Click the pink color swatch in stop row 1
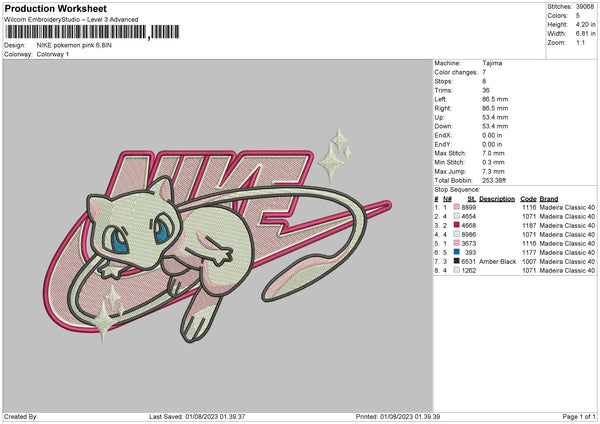 (x=457, y=207)
